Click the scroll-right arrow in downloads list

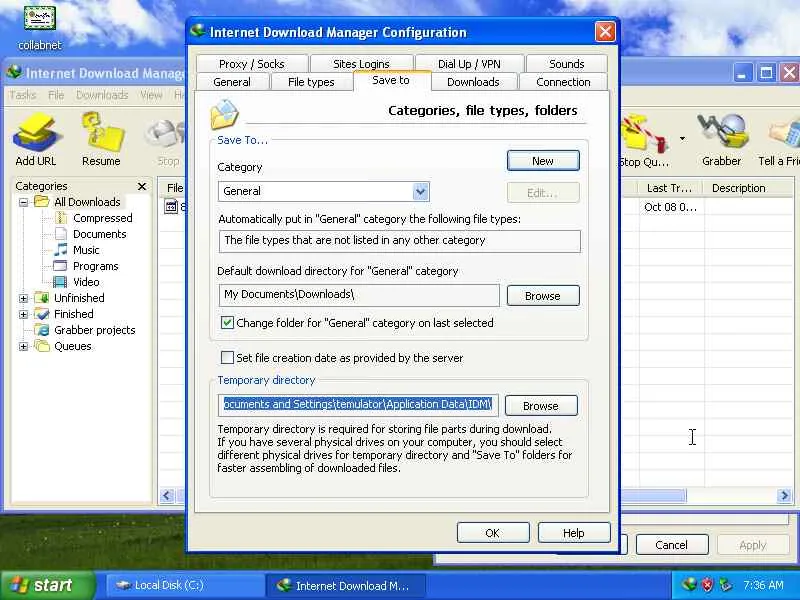click(784, 495)
